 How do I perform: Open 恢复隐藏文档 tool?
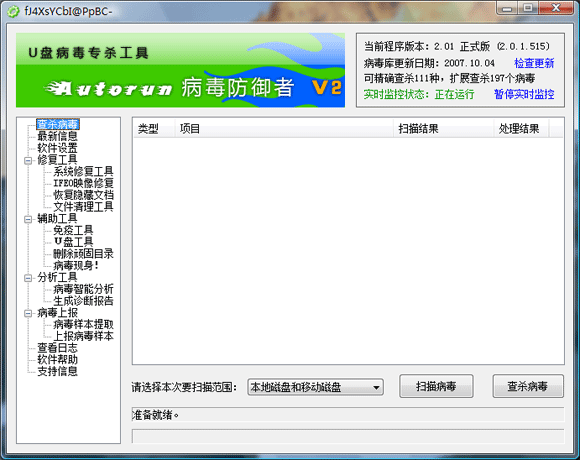(83, 195)
